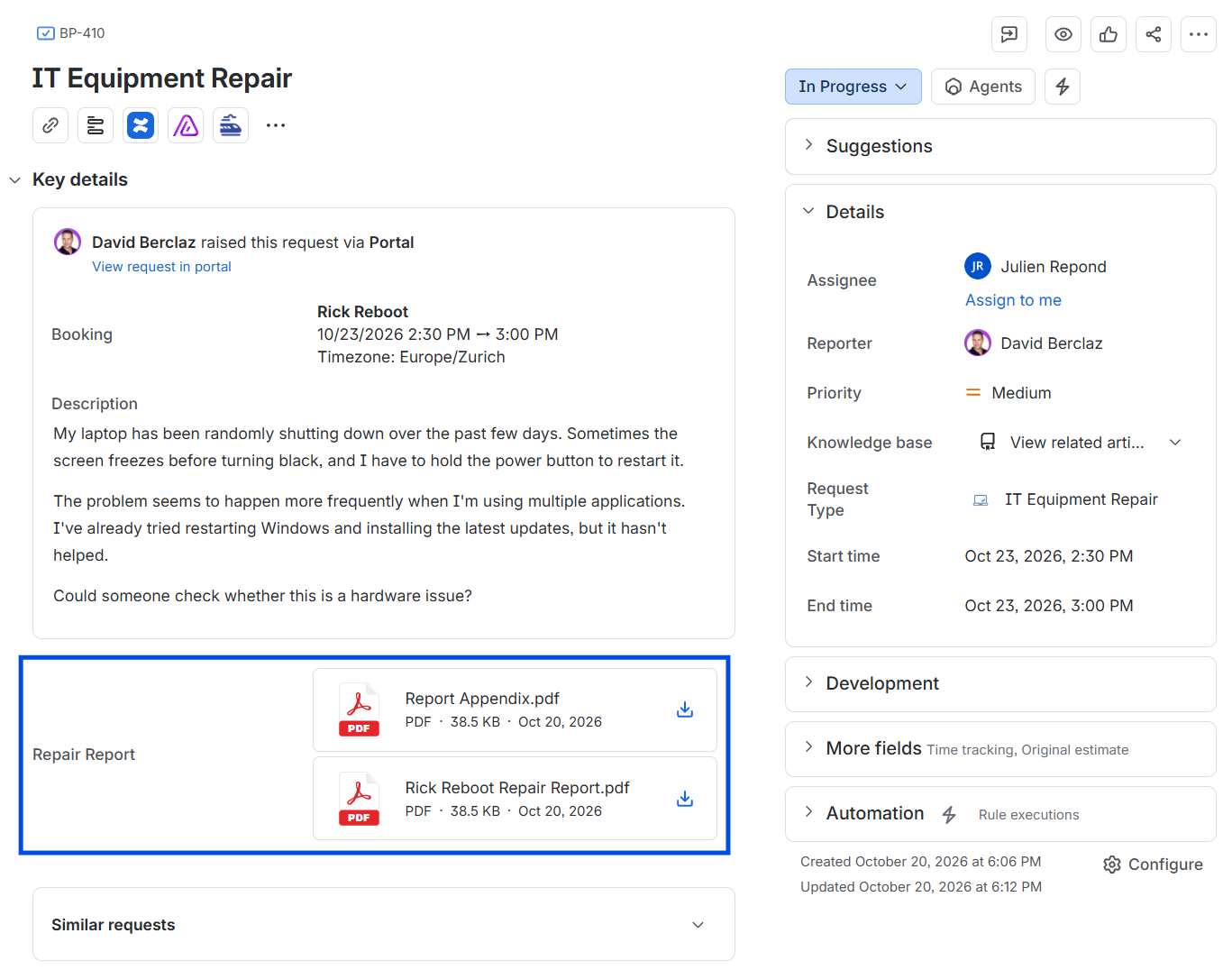Expand the Similar requests section

(x=698, y=925)
